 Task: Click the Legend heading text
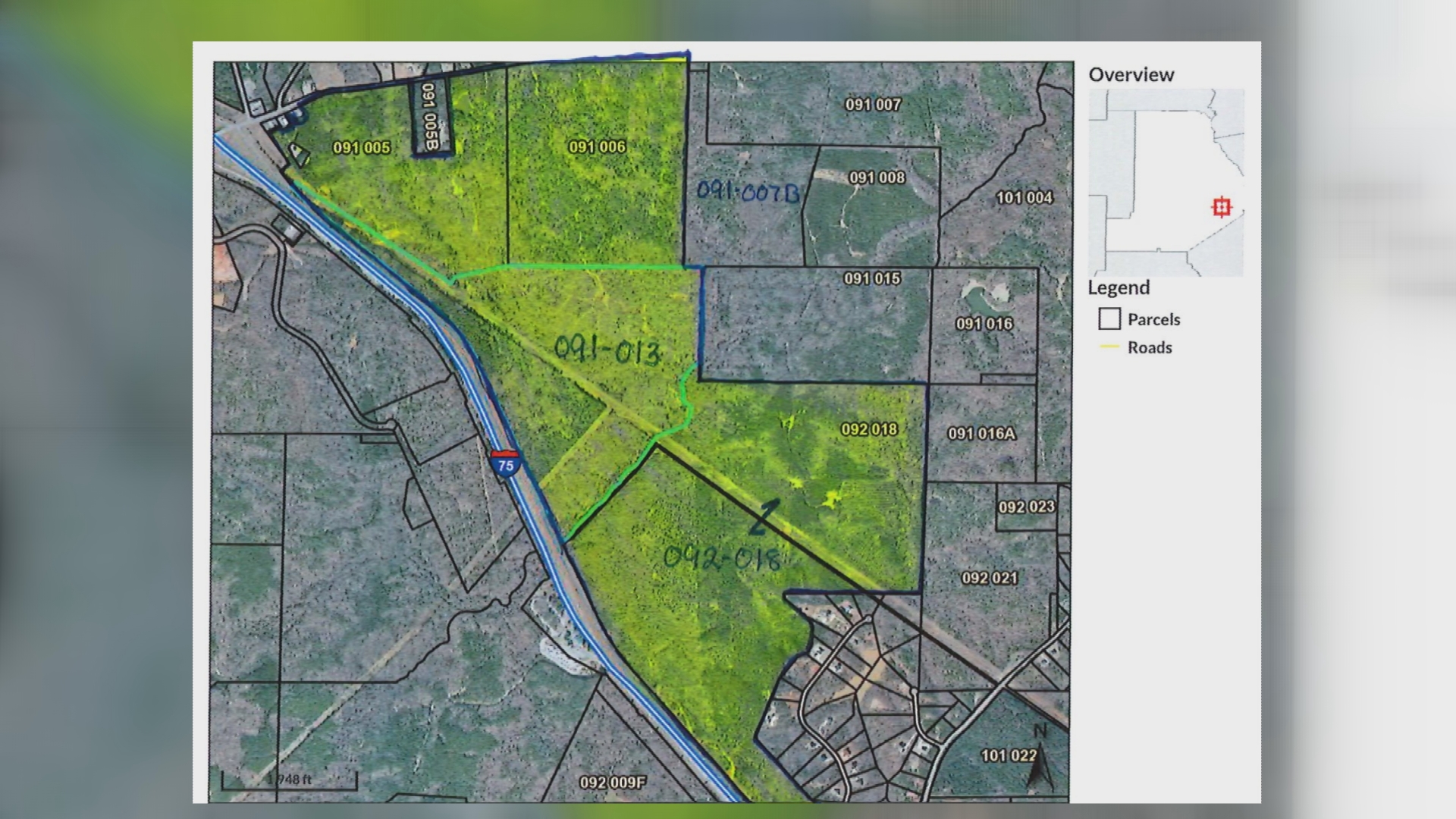point(1119,288)
